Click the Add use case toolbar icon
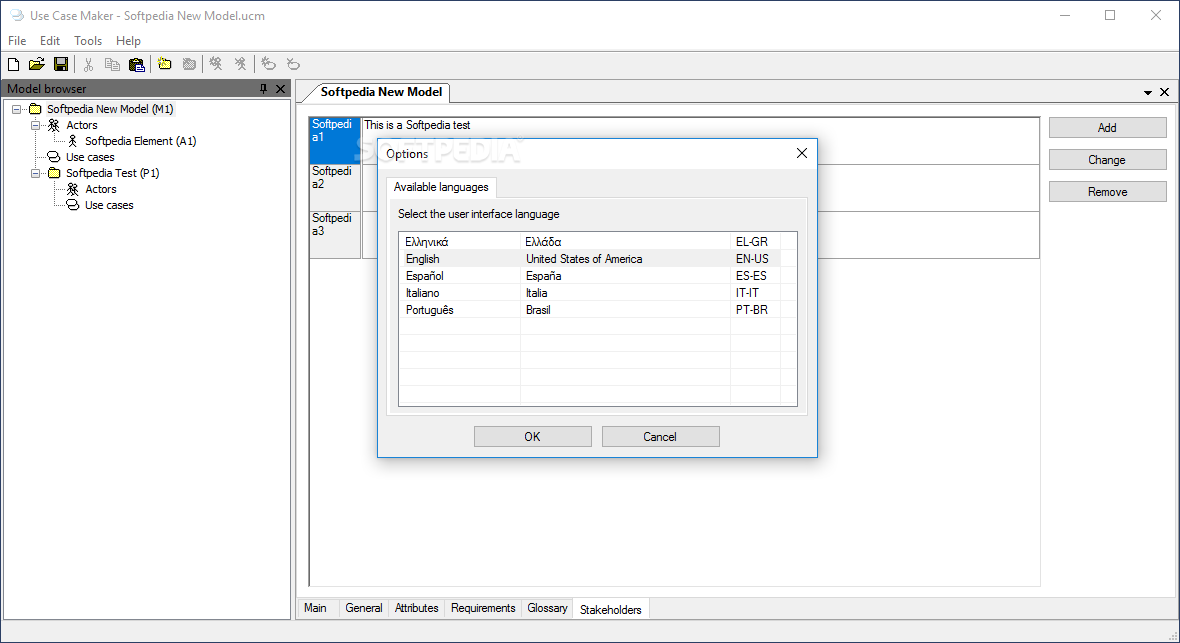This screenshot has height=643, width=1180. pyautogui.click(x=269, y=65)
